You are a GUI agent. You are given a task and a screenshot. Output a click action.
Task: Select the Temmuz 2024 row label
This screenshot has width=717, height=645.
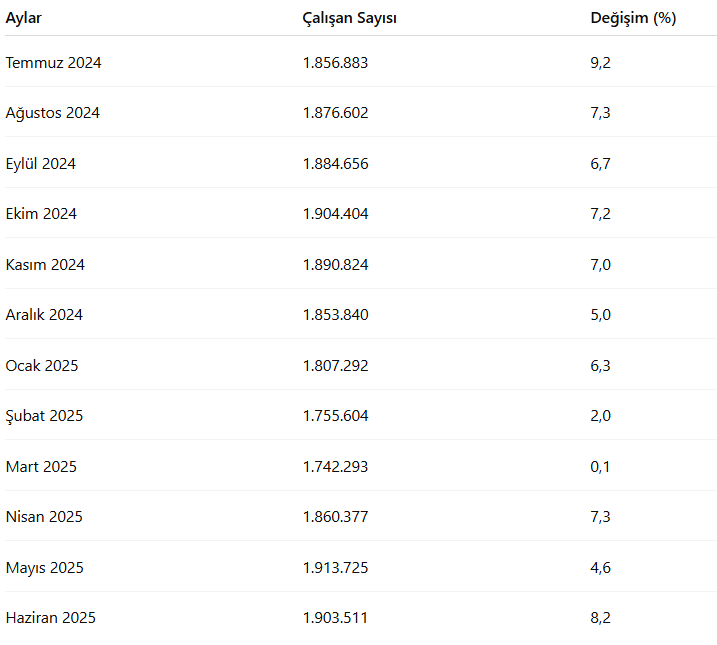click(53, 63)
